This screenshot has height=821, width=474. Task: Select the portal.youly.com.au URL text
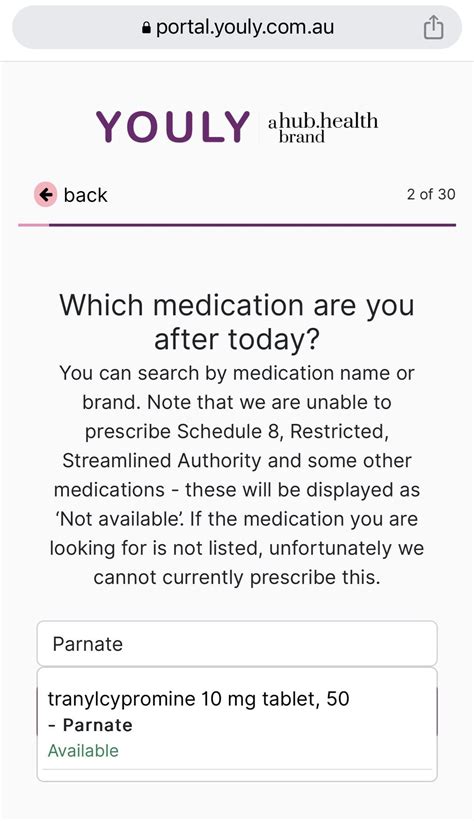(x=245, y=27)
